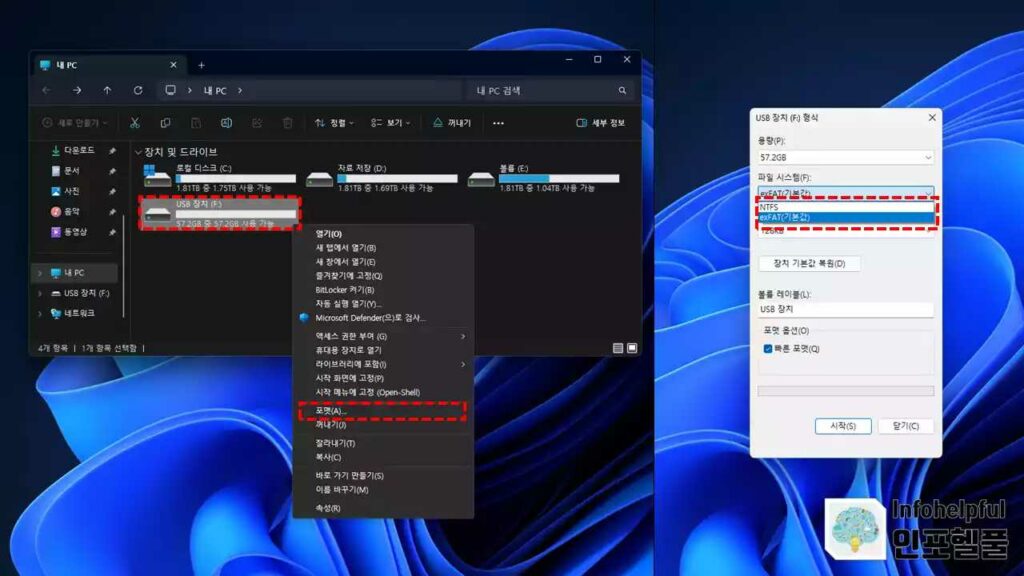Select BitLocker 켜기(B) in context menu
Screen dimensions: 1024x576
click(383, 290)
